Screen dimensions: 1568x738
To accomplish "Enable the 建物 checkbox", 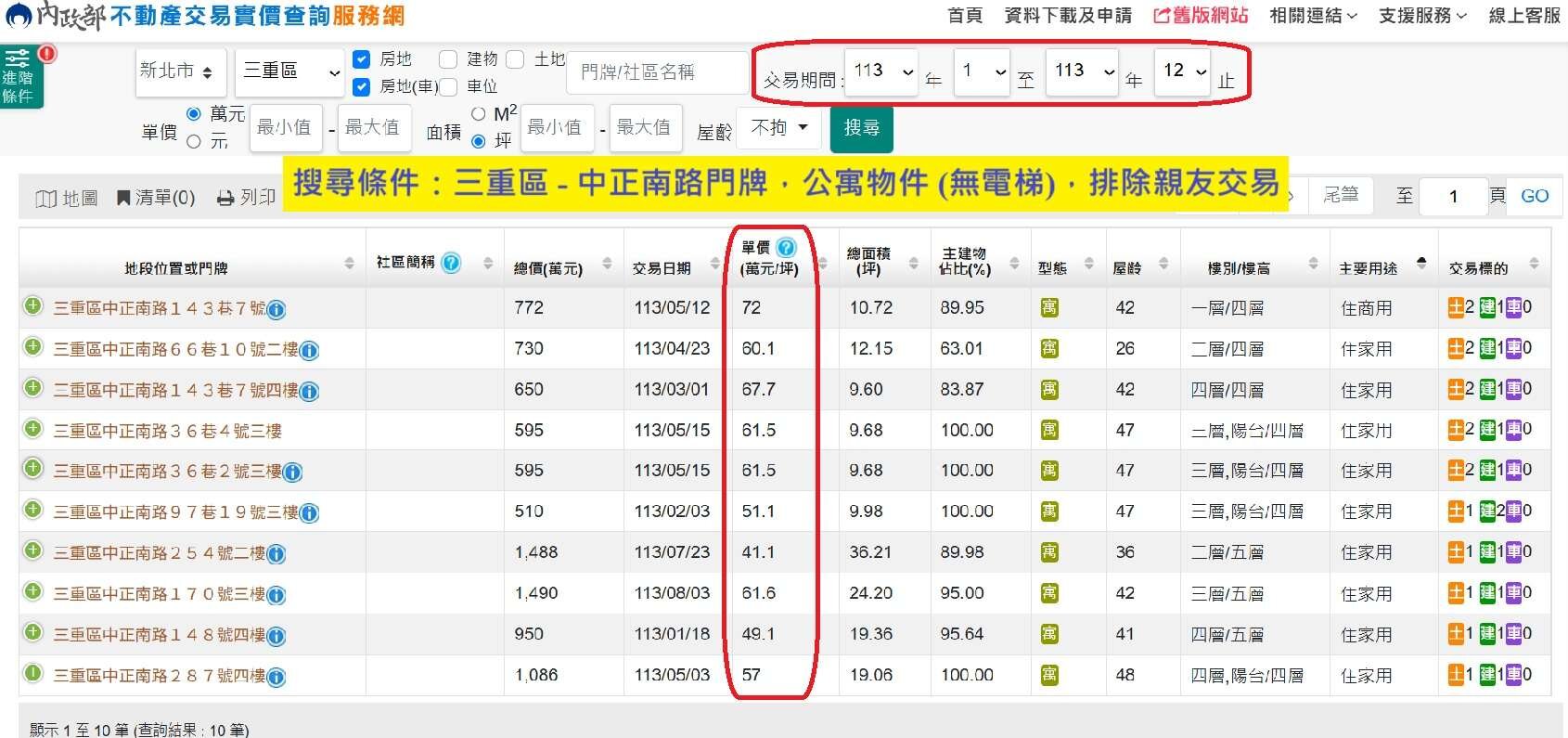I will click(448, 59).
